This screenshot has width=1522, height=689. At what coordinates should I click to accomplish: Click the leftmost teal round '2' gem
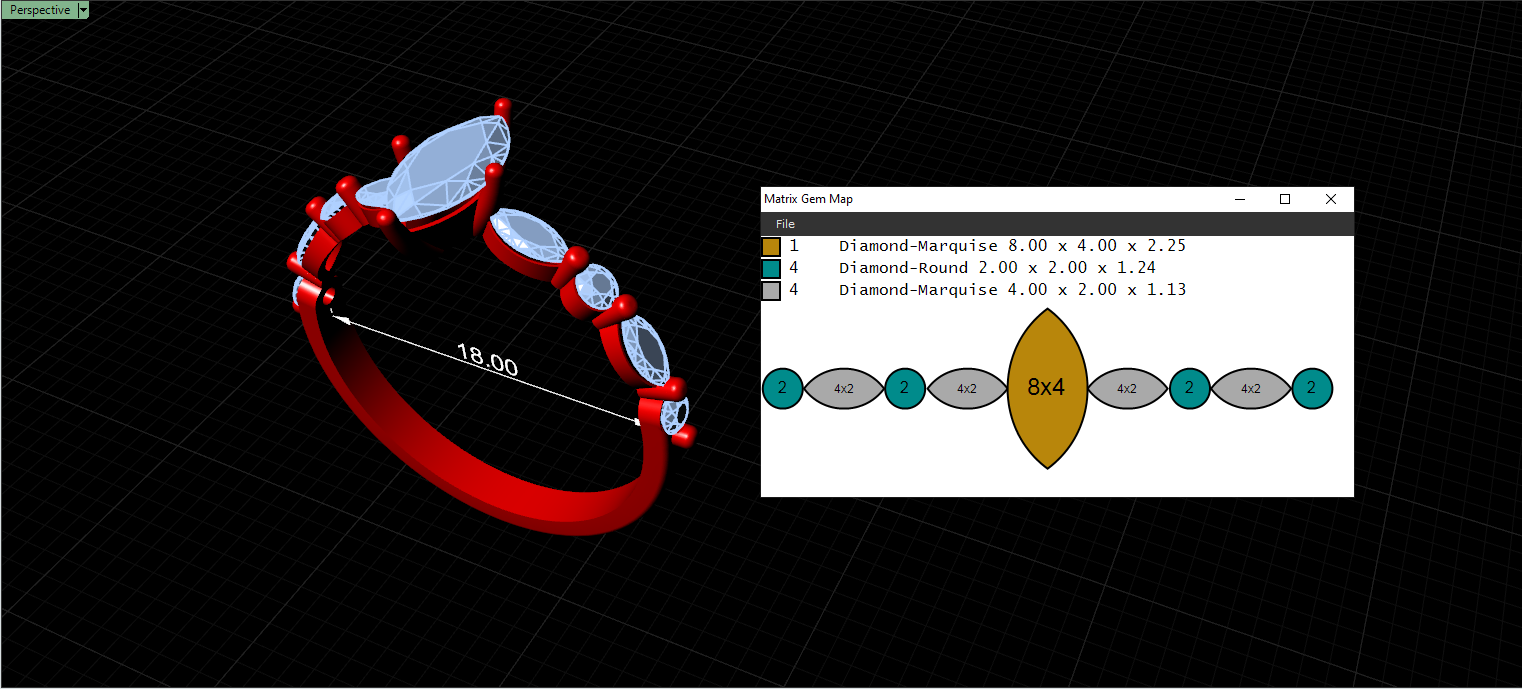click(x=783, y=388)
